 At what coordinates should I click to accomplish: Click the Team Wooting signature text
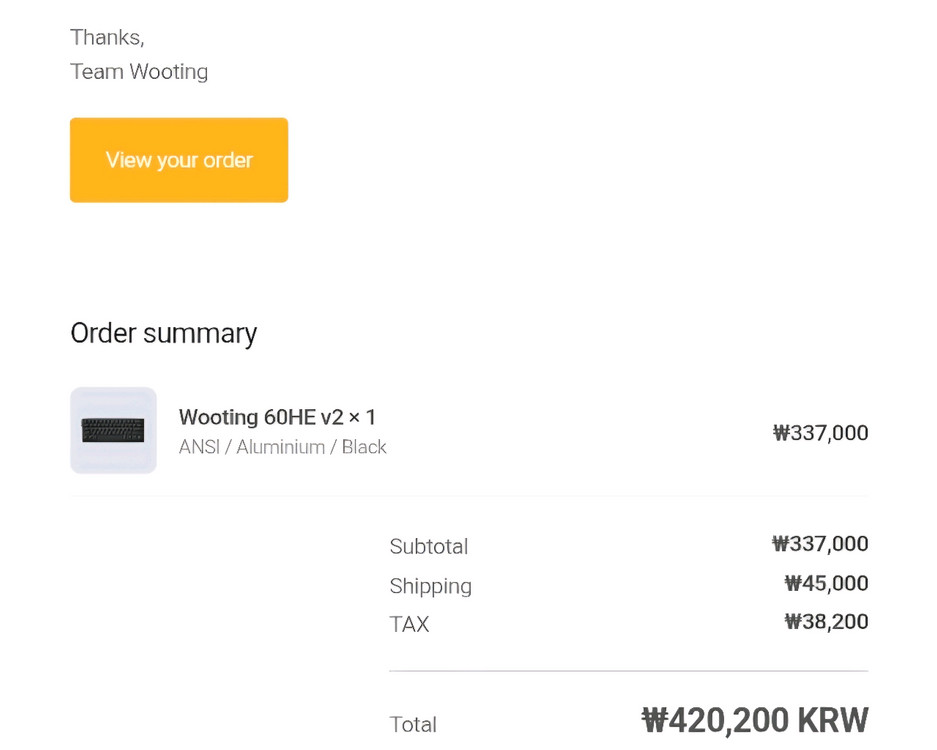coord(139,72)
